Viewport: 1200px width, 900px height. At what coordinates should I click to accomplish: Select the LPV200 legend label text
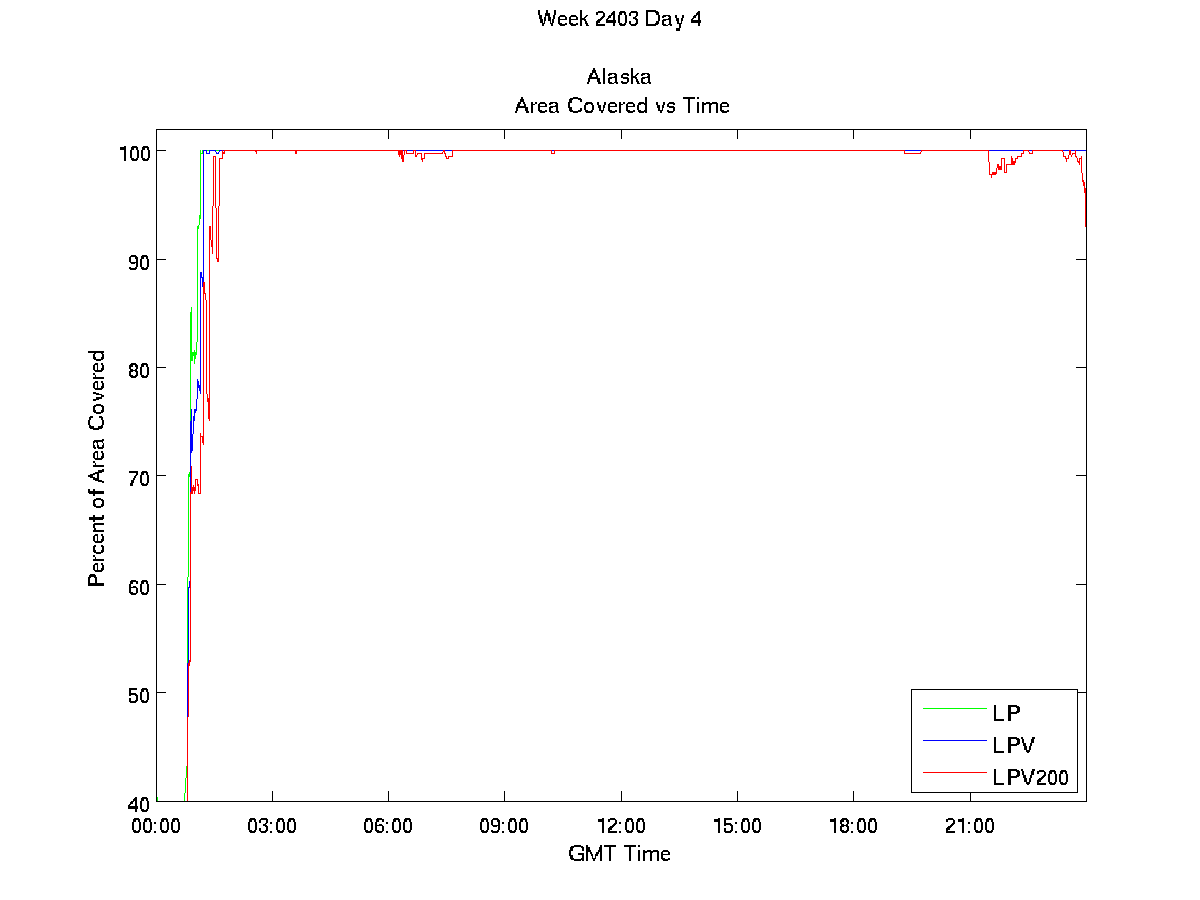(1030, 776)
